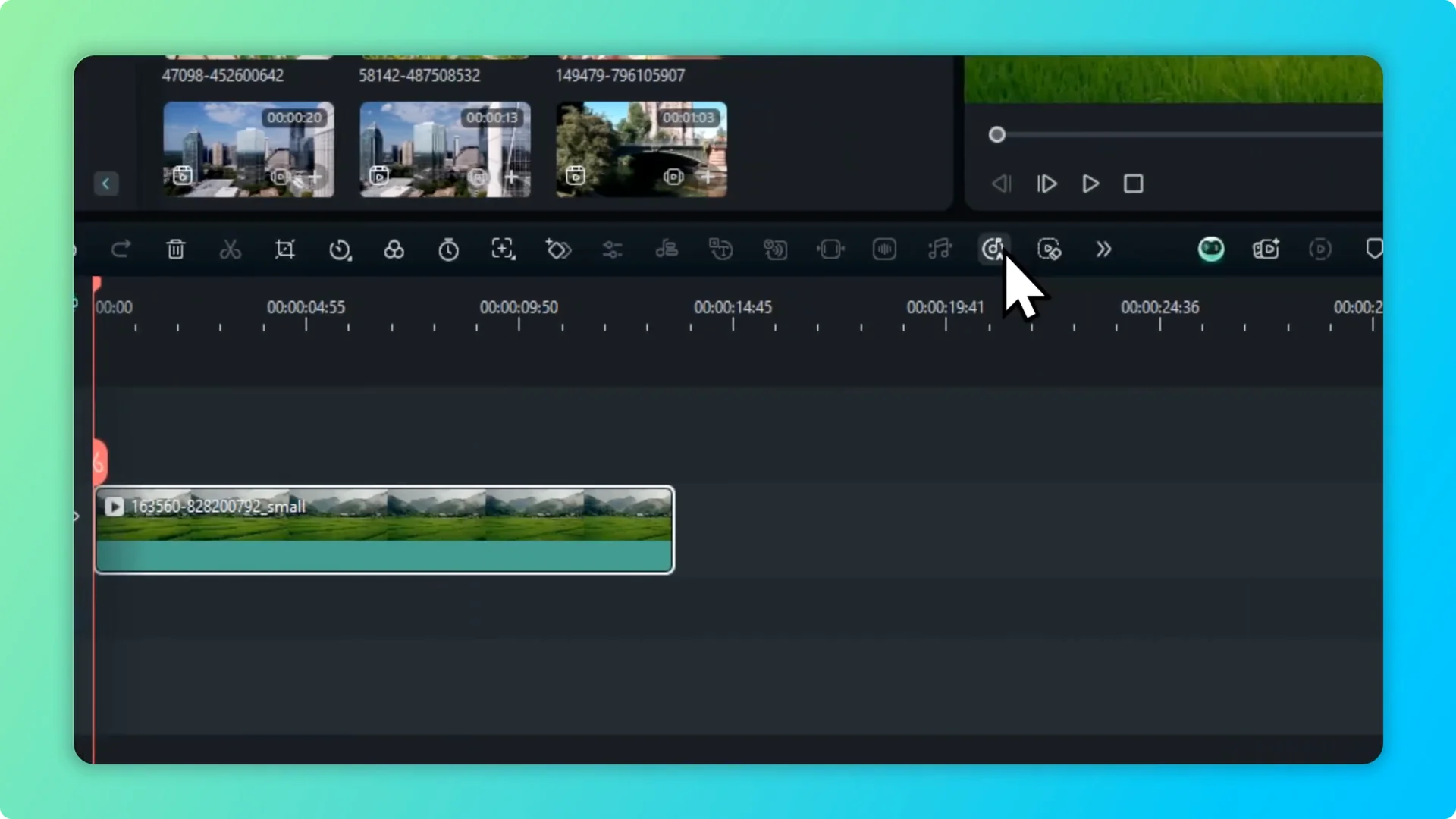This screenshot has height=819, width=1456.
Task: Add the 00:00:20 clip with plus icon
Action: tap(315, 177)
